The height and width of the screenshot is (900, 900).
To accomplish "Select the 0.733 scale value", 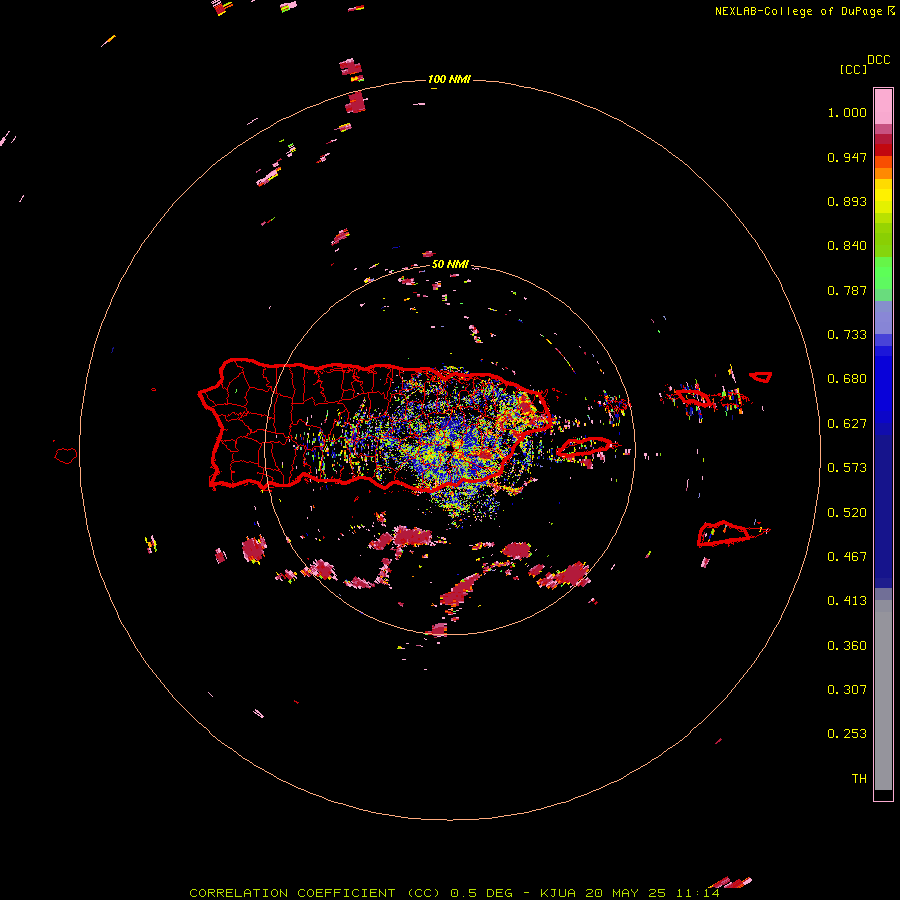I will 847,335.
